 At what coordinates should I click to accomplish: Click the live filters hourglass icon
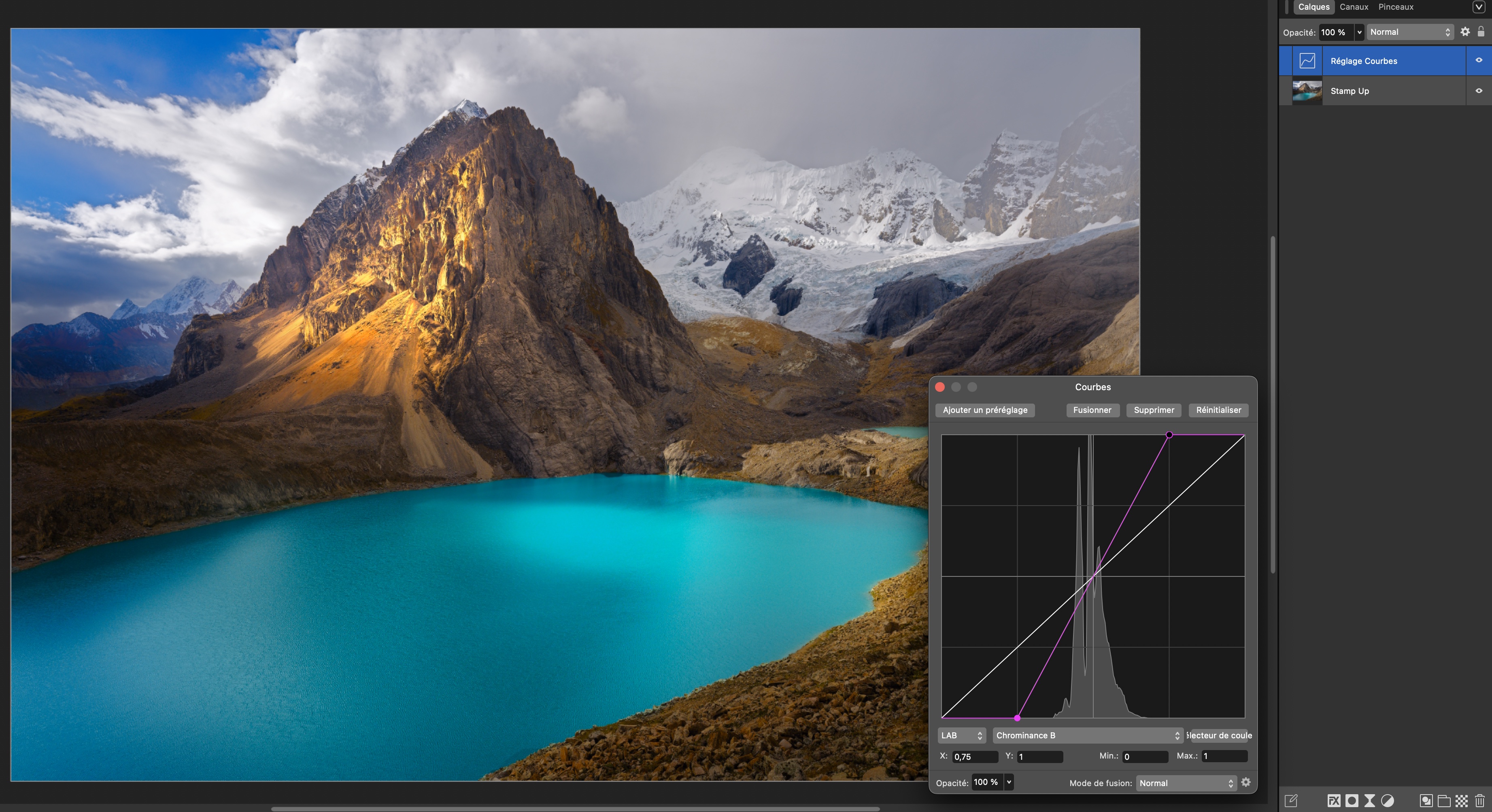pos(1369,800)
